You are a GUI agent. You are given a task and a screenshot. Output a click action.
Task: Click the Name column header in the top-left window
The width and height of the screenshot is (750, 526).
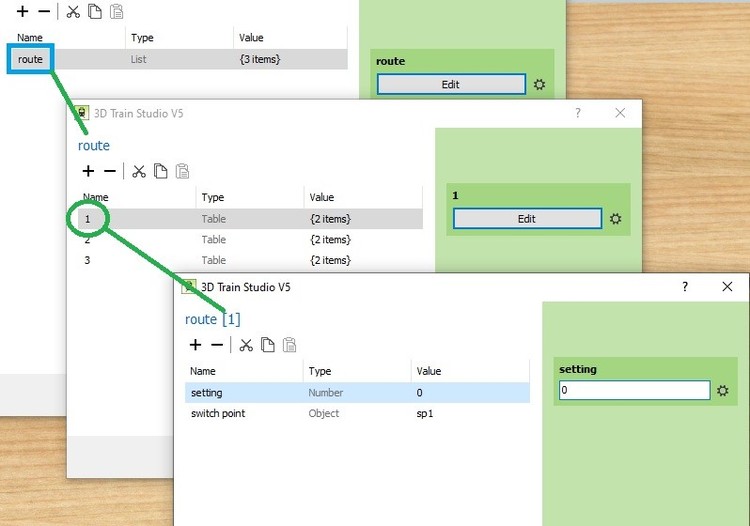tap(30, 38)
